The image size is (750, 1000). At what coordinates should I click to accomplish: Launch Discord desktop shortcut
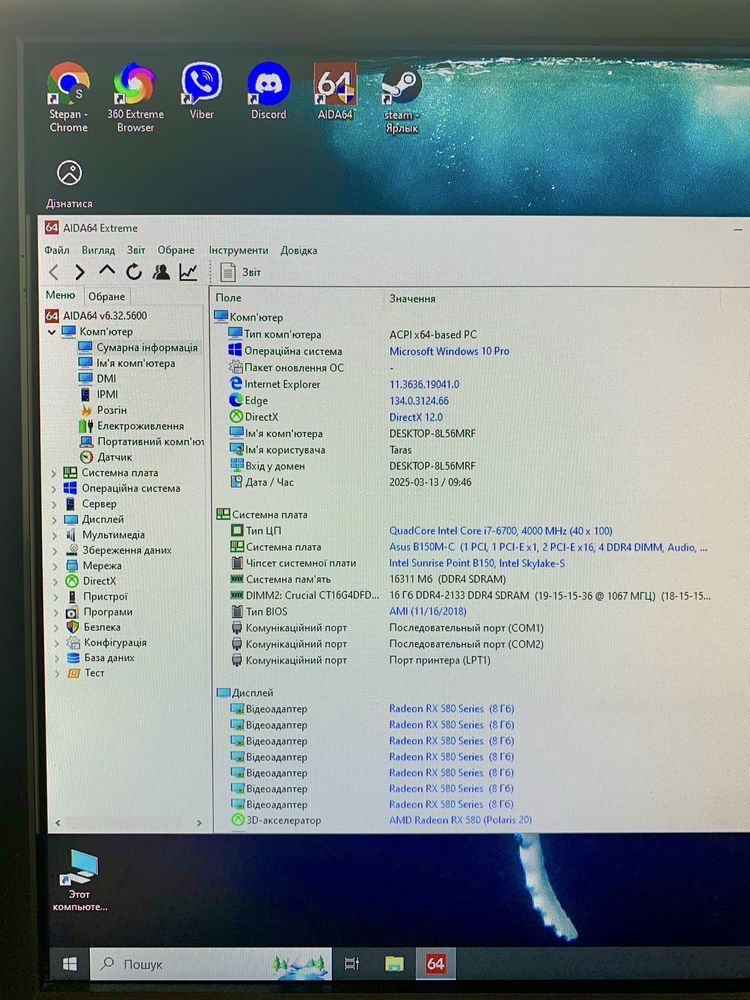[x=268, y=91]
